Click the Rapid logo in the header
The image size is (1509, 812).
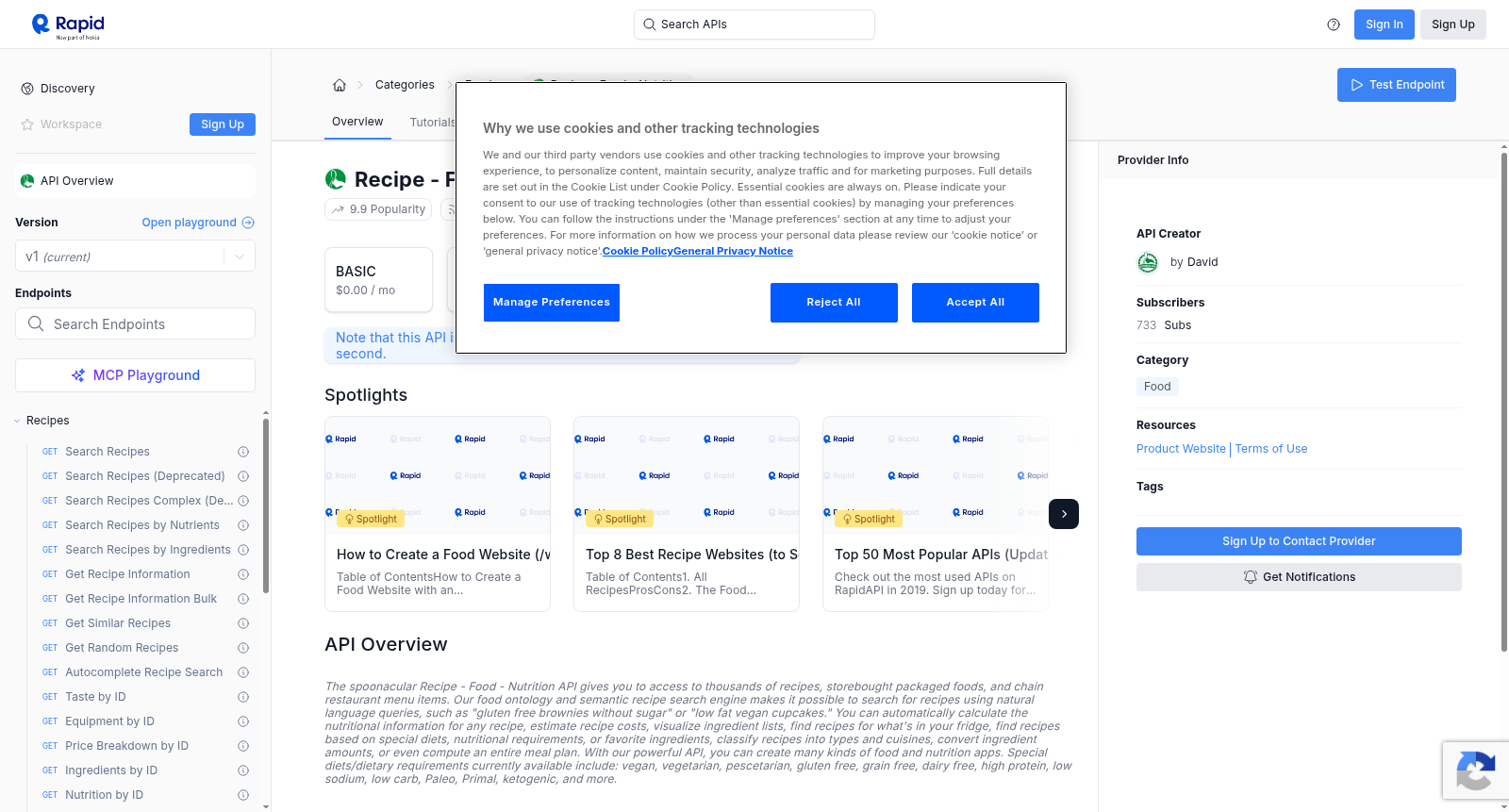[68, 25]
